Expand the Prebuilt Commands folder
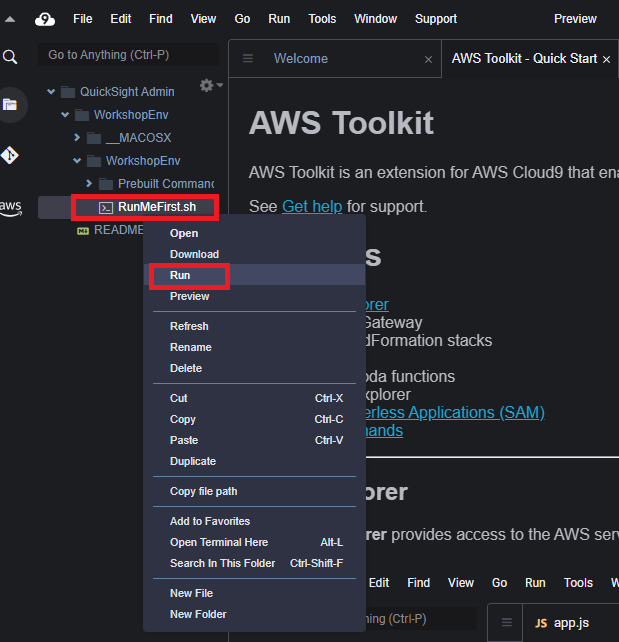Image resolution: width=619 pixels, height=642 pixels. click(x=89, y=183)
